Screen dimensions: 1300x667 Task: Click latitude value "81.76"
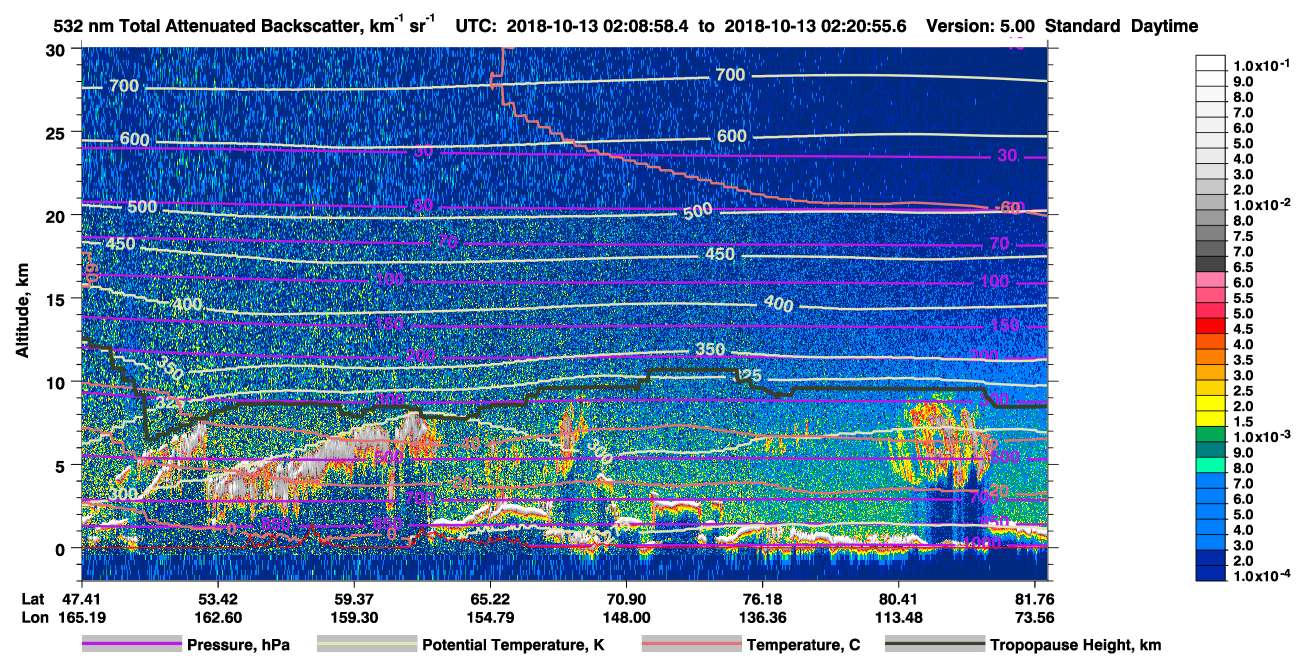1034,599
